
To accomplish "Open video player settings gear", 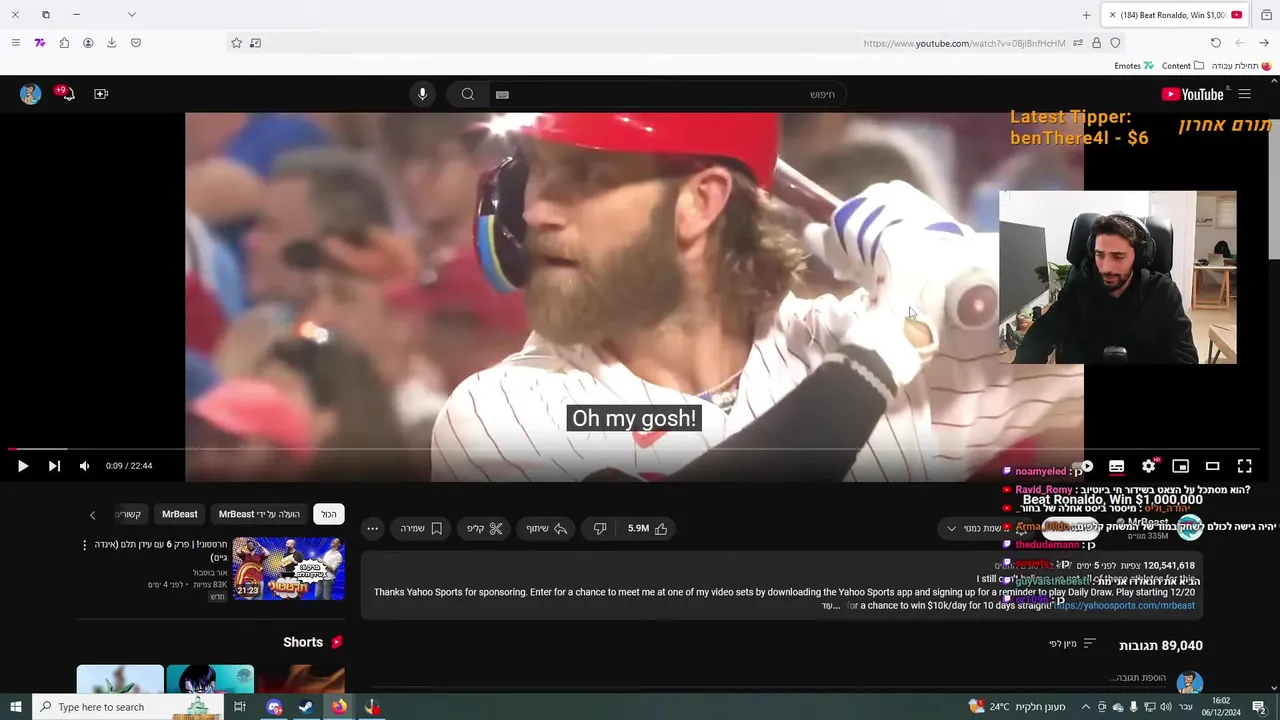I will [1148, 466].
